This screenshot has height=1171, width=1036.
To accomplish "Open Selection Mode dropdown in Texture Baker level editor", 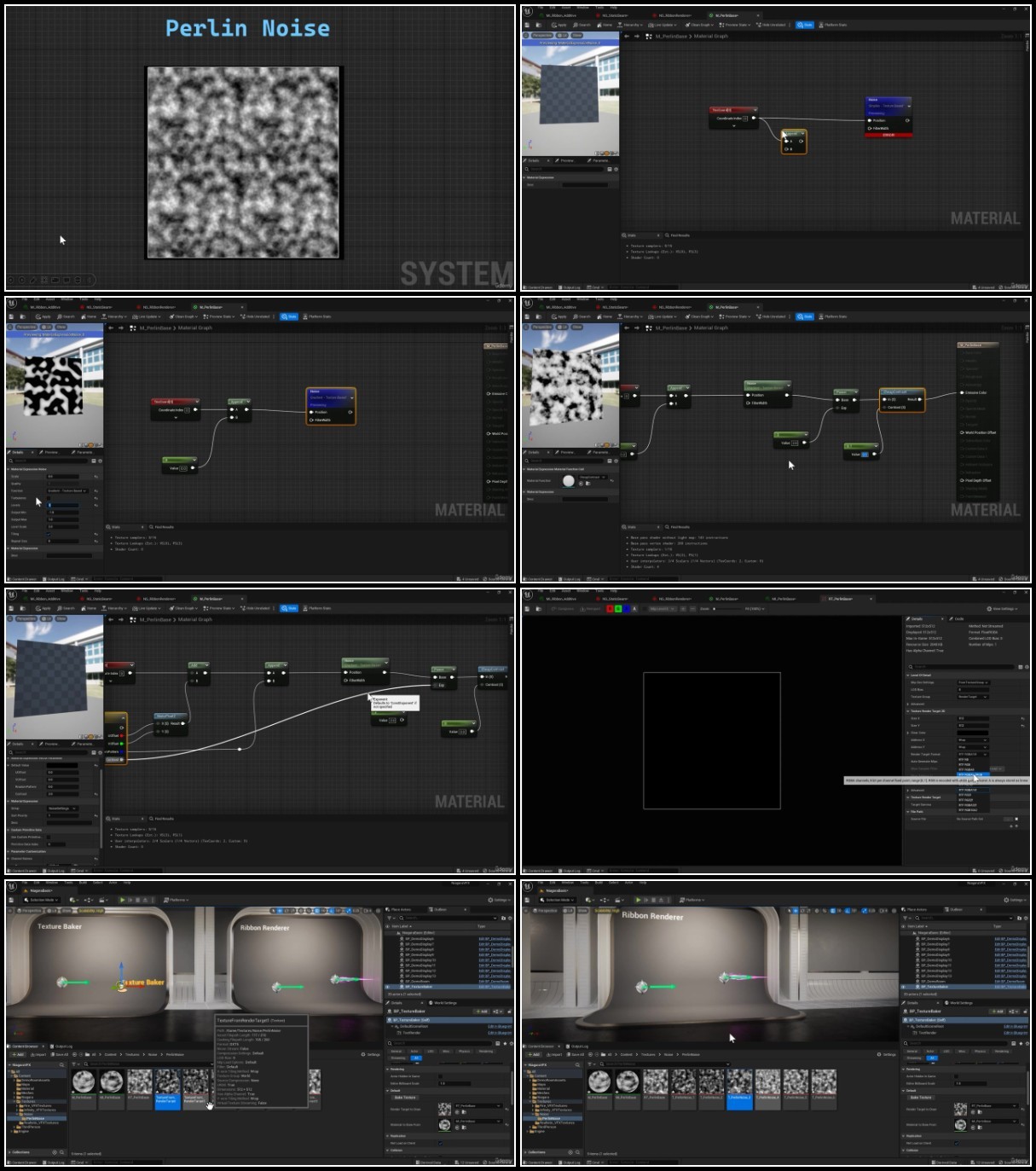I will (42, 900).
